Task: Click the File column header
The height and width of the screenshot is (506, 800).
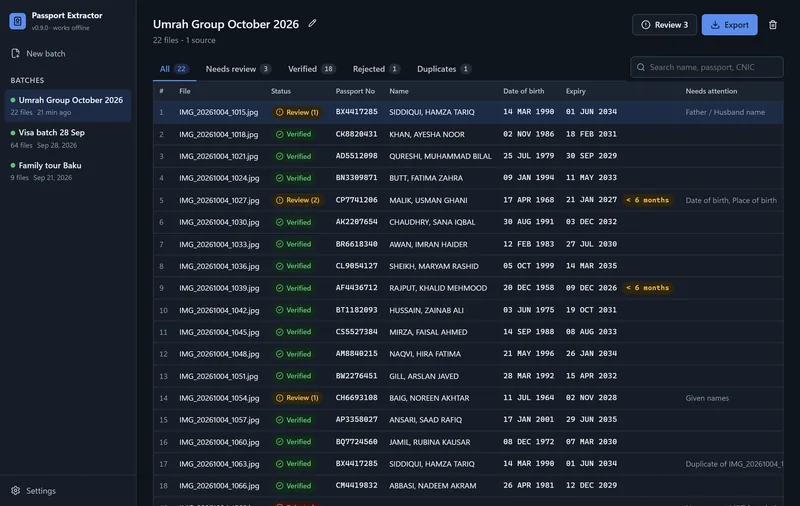Action: [x=185, y=91]
